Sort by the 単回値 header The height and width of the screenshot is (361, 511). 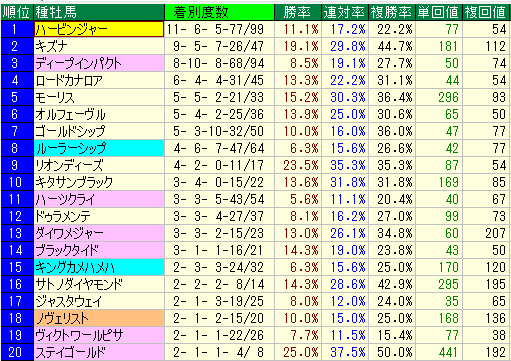click(439, 12)
